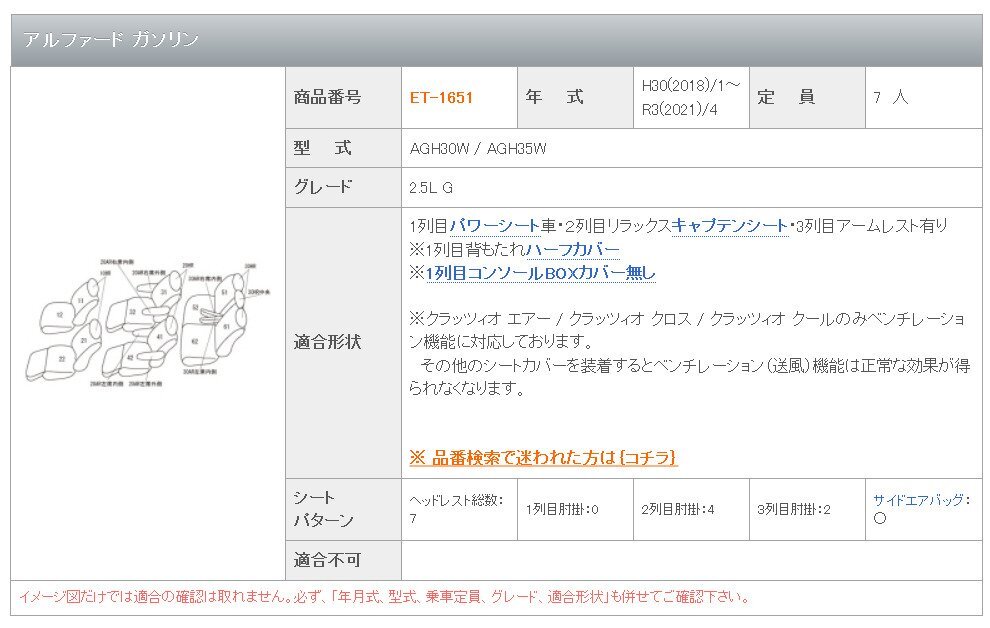
Task: Click the パワーシート link
Action: [494, 226]
